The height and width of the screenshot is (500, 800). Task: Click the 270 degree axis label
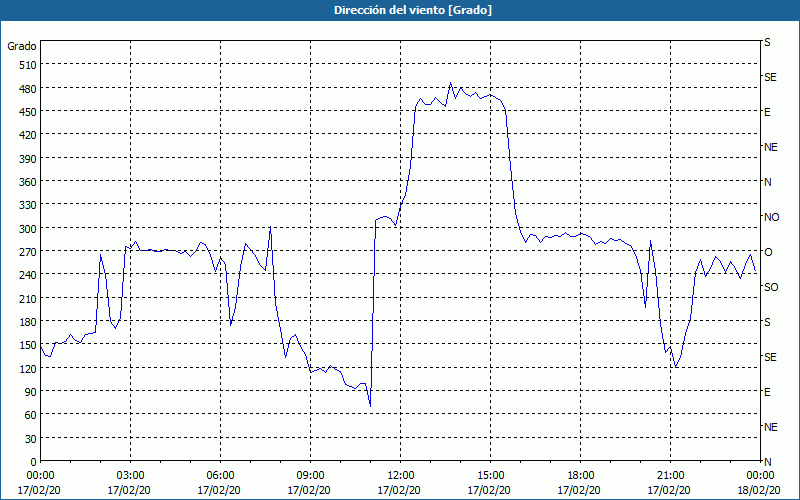point(29,252)
